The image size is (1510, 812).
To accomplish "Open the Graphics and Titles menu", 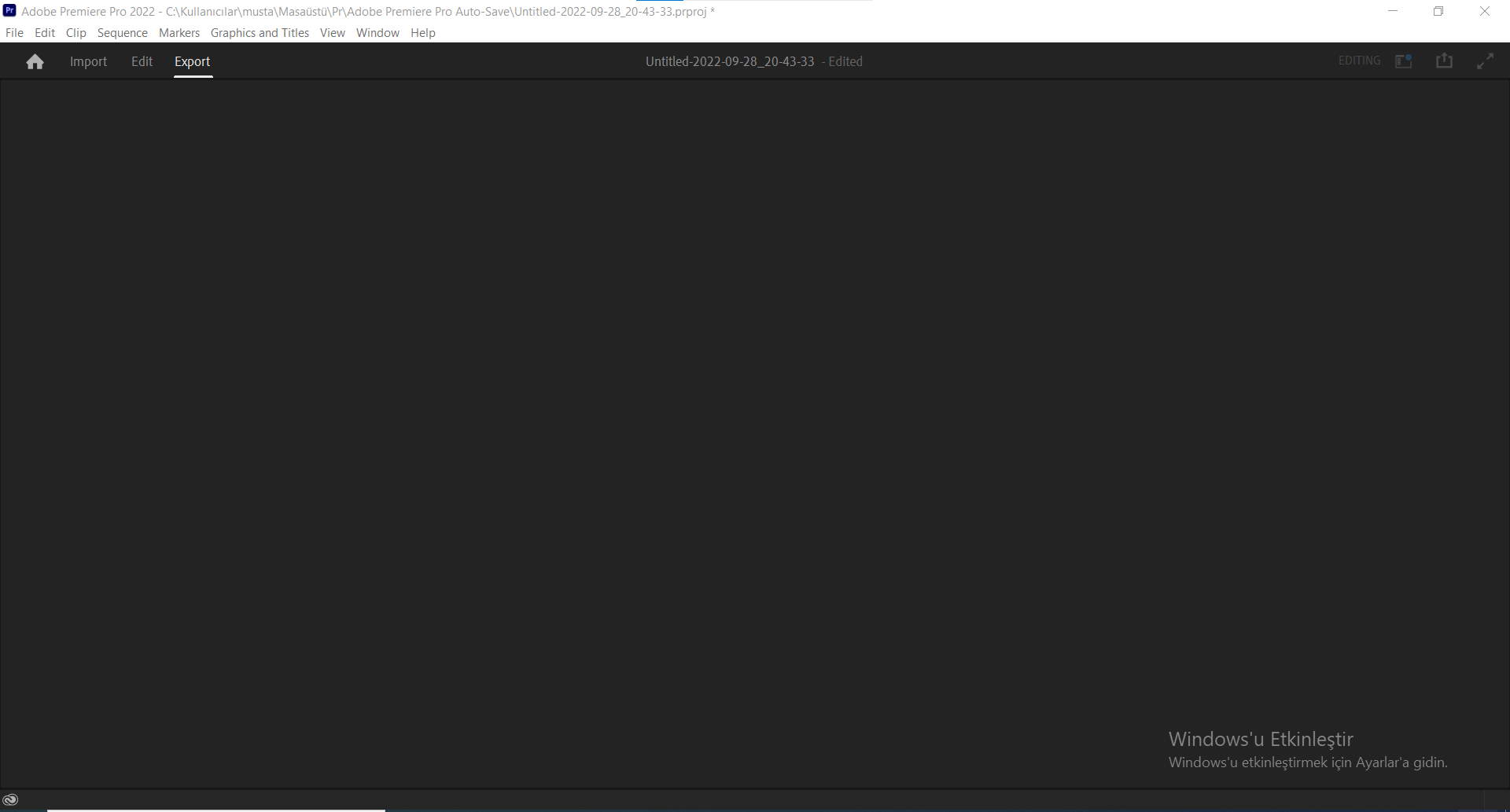I will pyautogui.click(x=260, y=32).
